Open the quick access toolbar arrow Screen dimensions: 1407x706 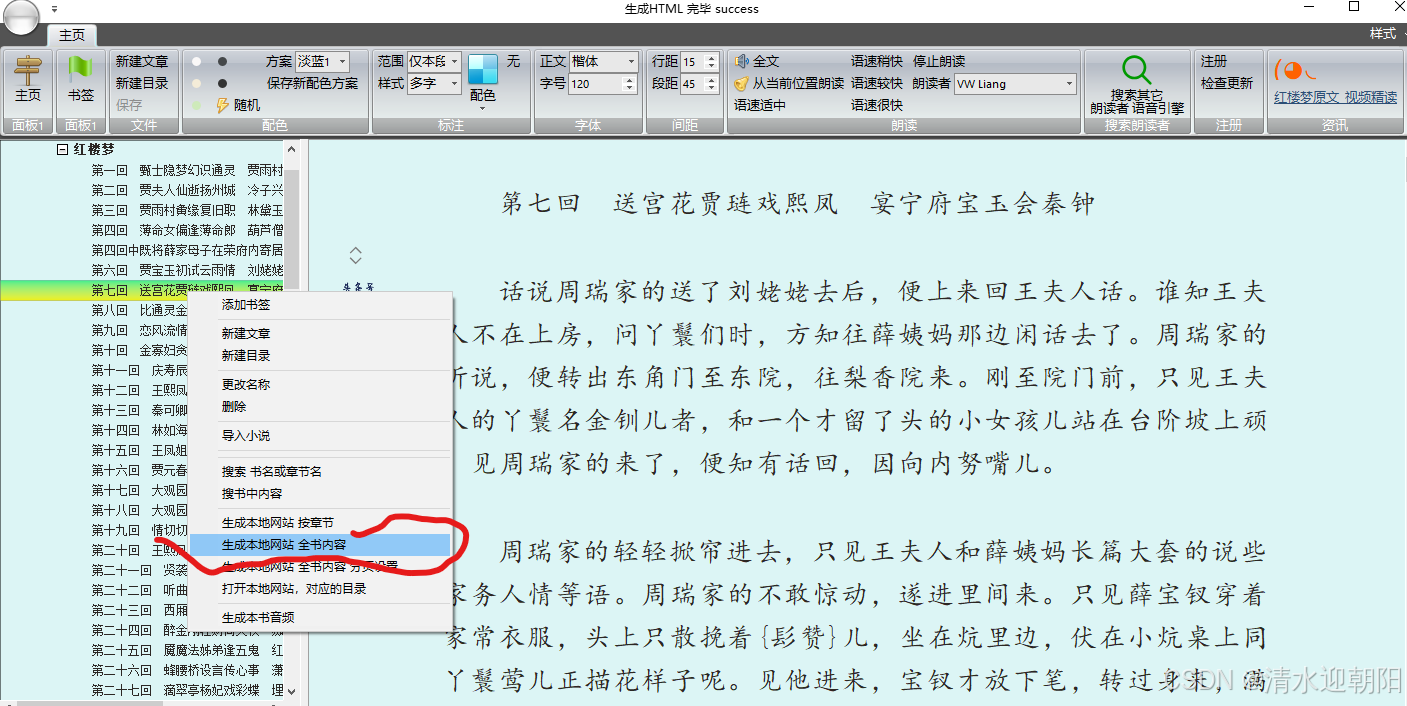tap(54, 9)
